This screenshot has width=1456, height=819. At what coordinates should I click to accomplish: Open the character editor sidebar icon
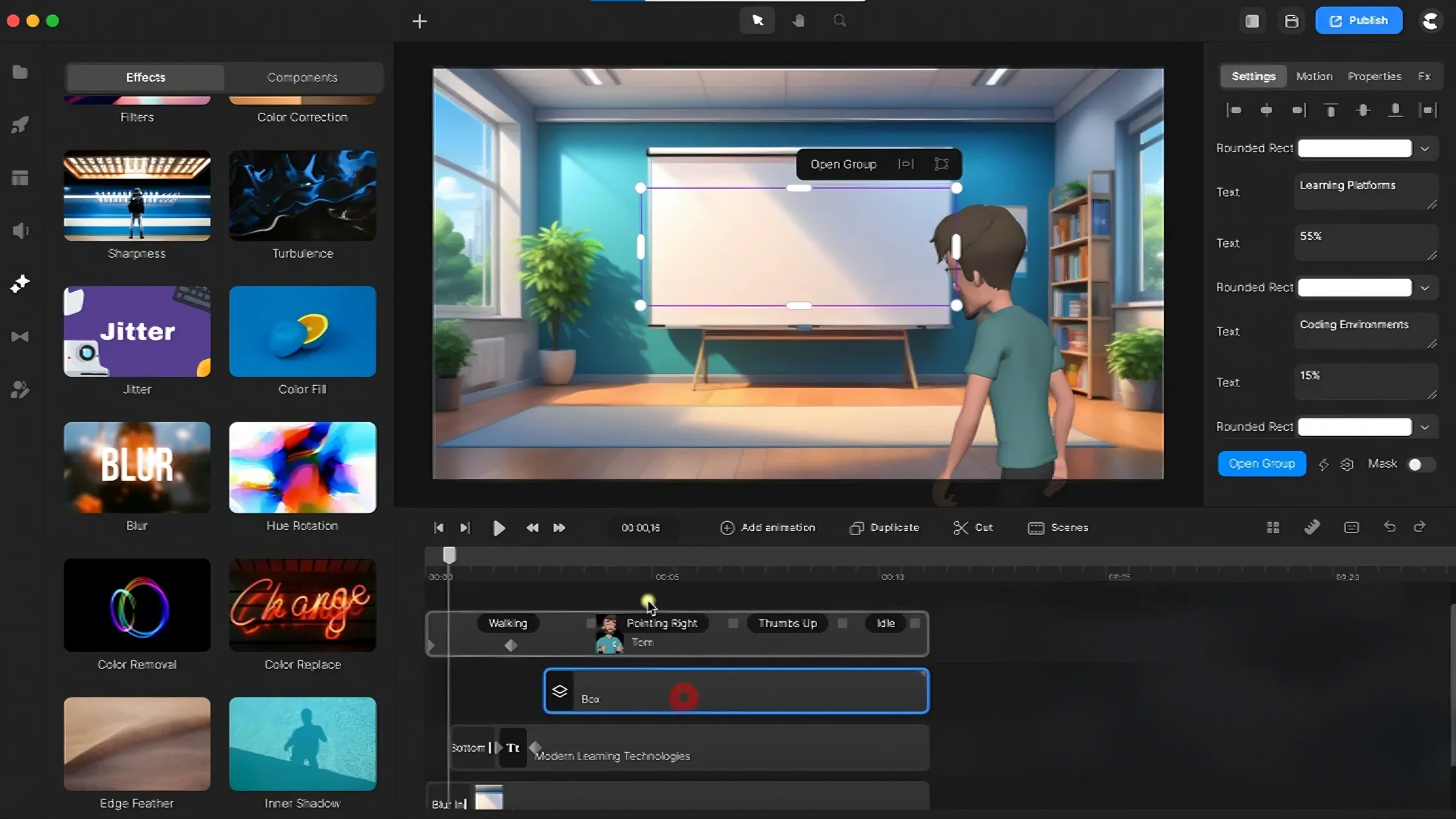coord(20,389)
